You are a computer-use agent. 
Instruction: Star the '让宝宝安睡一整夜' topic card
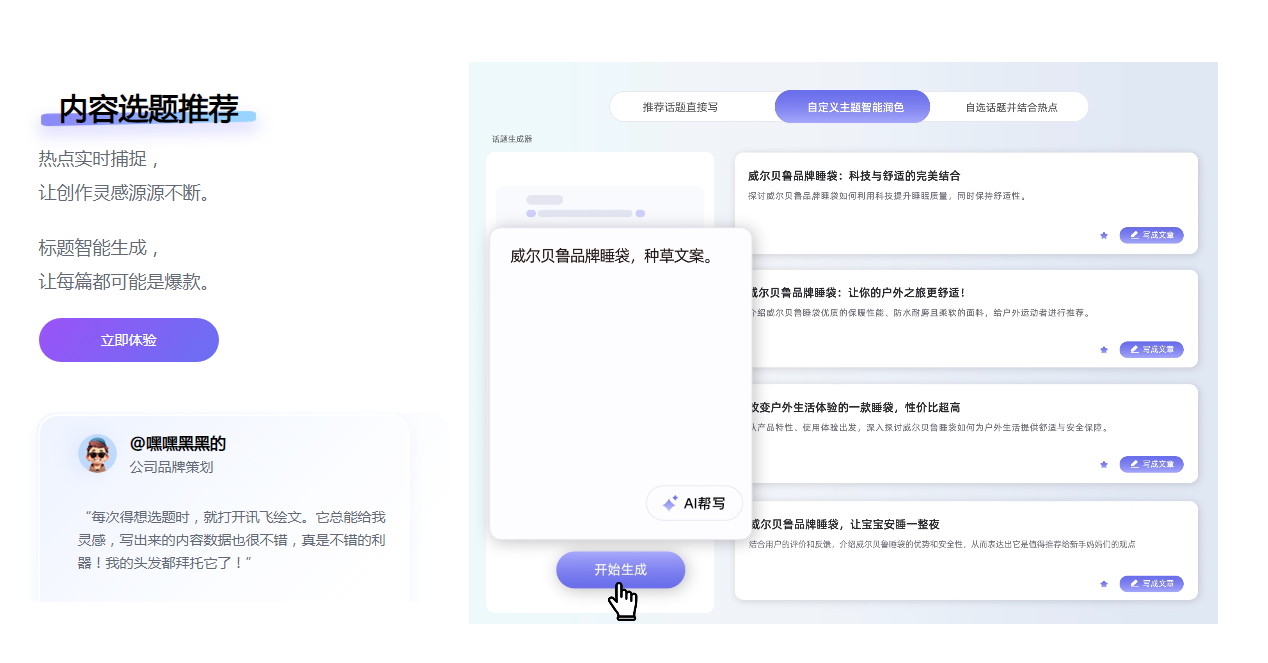[1104, 584]
